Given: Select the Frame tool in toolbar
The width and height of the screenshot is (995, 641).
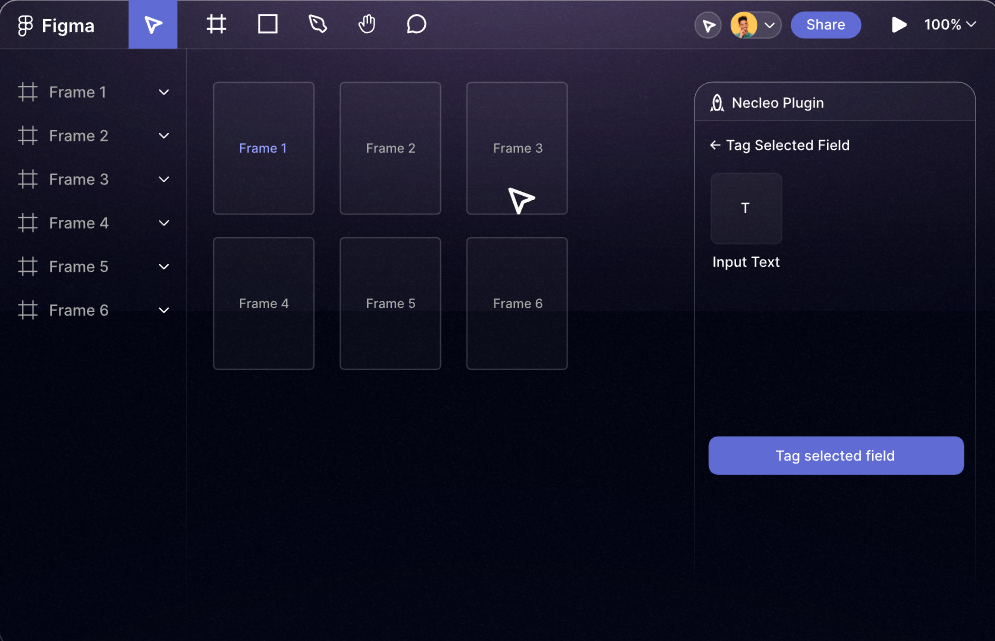Looking at the screenshot, I should [x=216, y=24].
